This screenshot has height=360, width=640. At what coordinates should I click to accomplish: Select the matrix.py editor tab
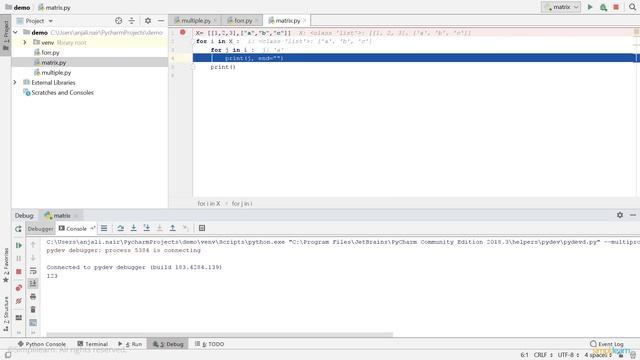pyautogui.click(x=287, y=20)
